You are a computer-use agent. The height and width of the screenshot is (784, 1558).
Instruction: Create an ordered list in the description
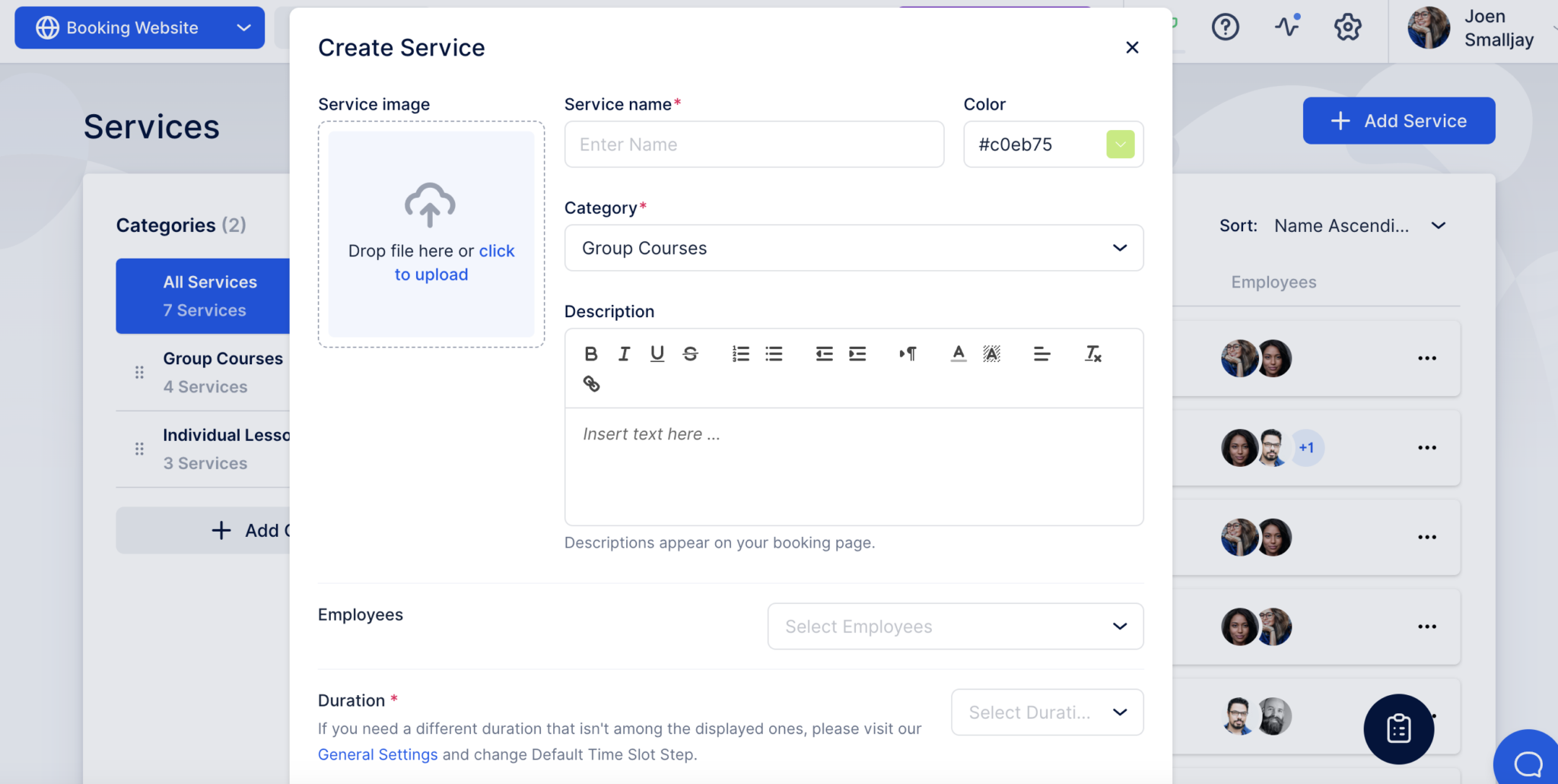[x=739, y=353]
